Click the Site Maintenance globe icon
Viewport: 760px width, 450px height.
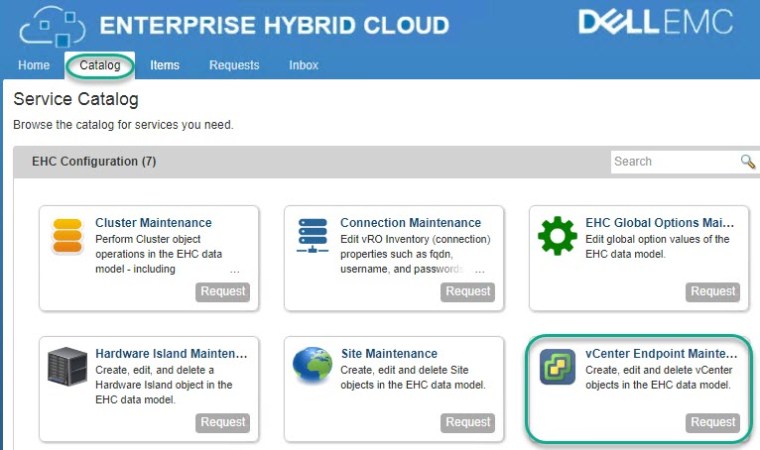[312, 367]
